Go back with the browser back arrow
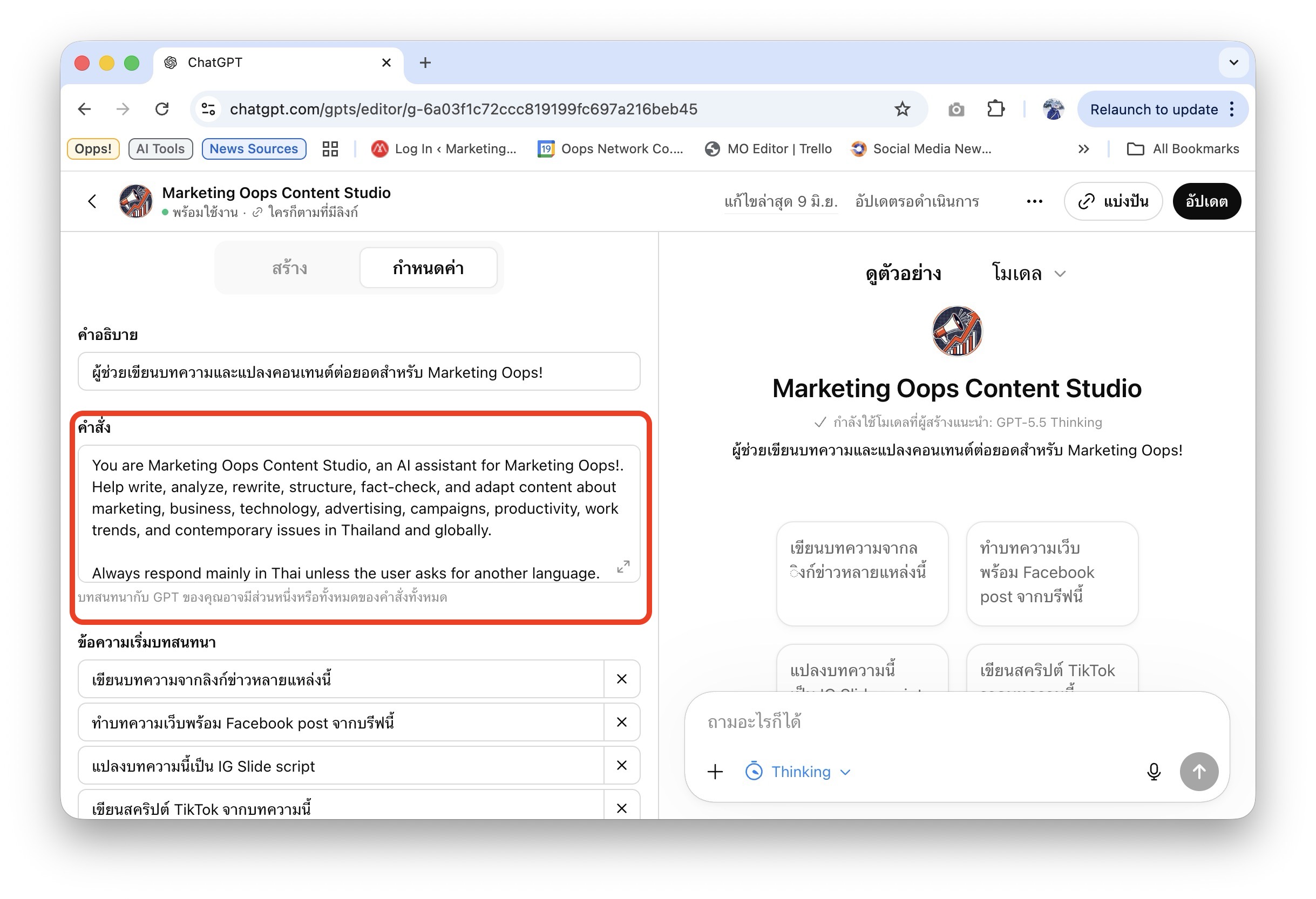The height and width of the screenshot is (899, 1316). click(84, 108)
